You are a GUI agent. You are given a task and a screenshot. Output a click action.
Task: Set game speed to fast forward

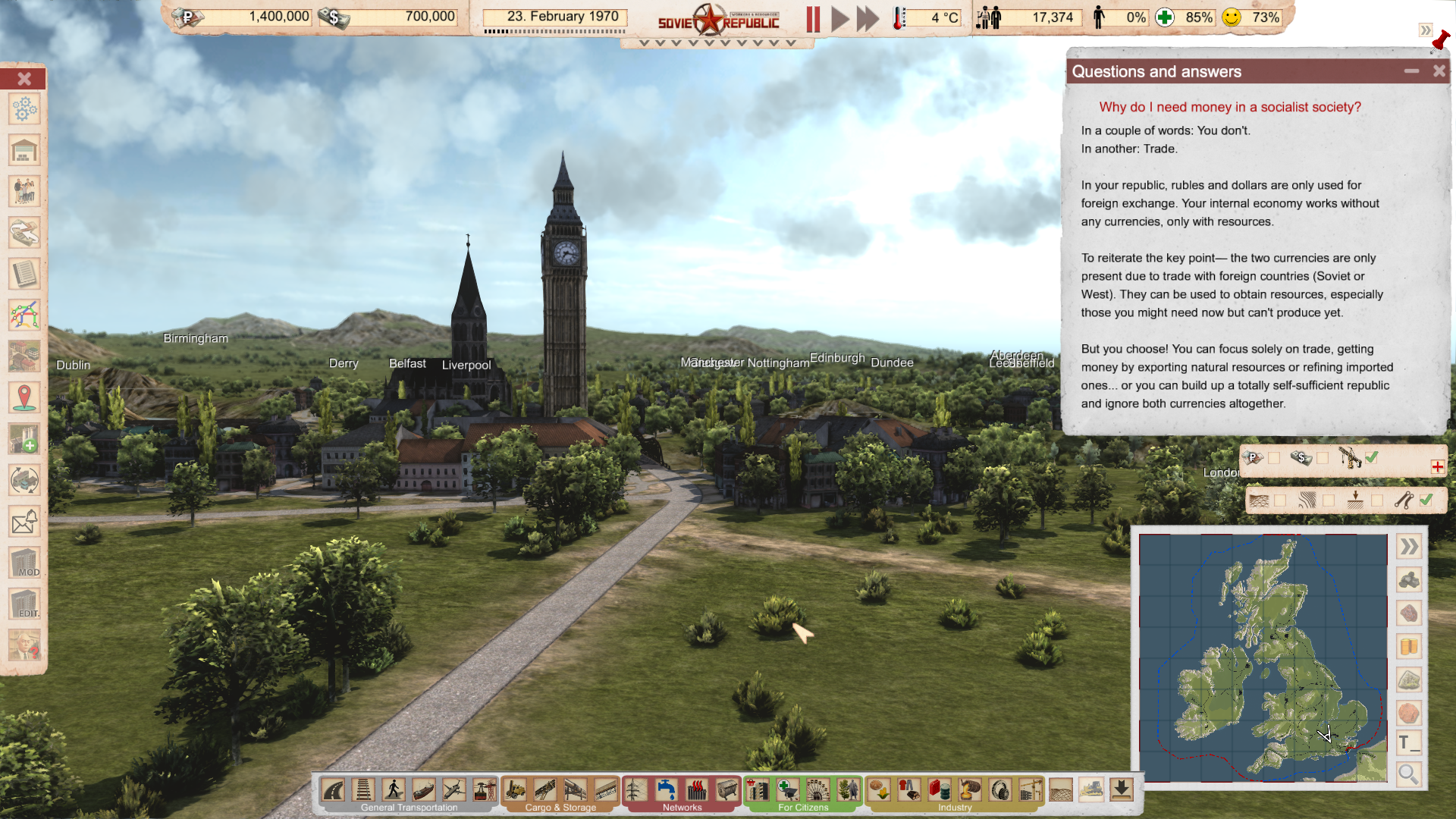click(868, 19)
